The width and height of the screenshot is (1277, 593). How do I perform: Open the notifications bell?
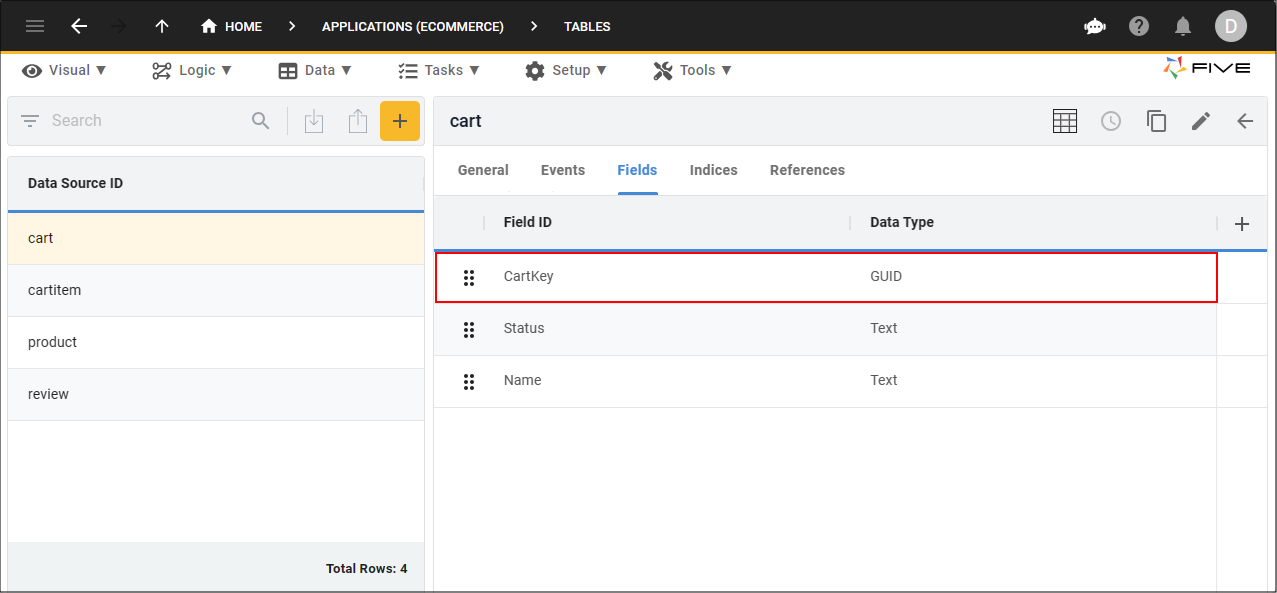pyautogui.click(x=1183, y=26)
